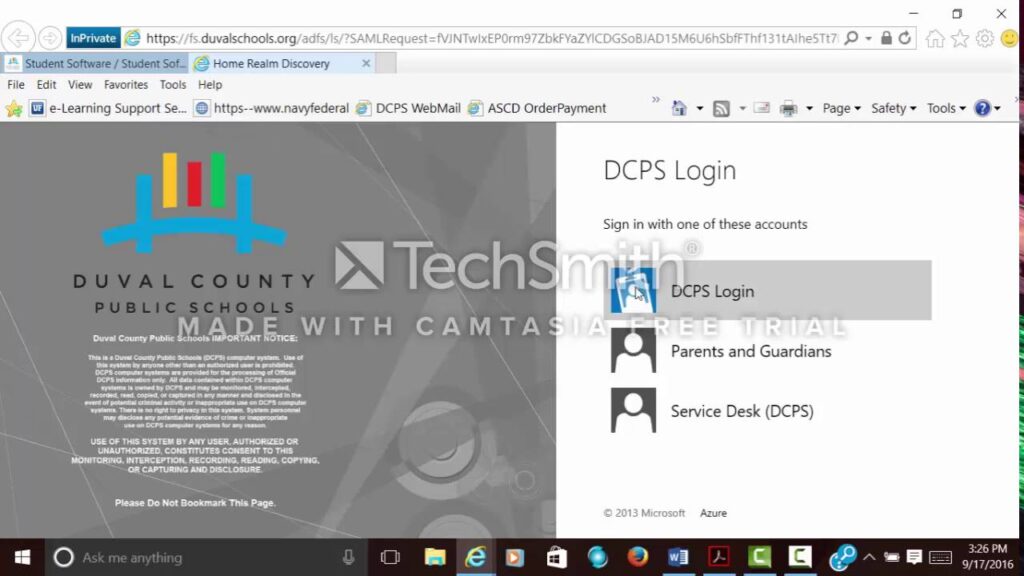Open the Action Center notifications icon
The height and width of the screenshot is (576, 1024).
914,557
